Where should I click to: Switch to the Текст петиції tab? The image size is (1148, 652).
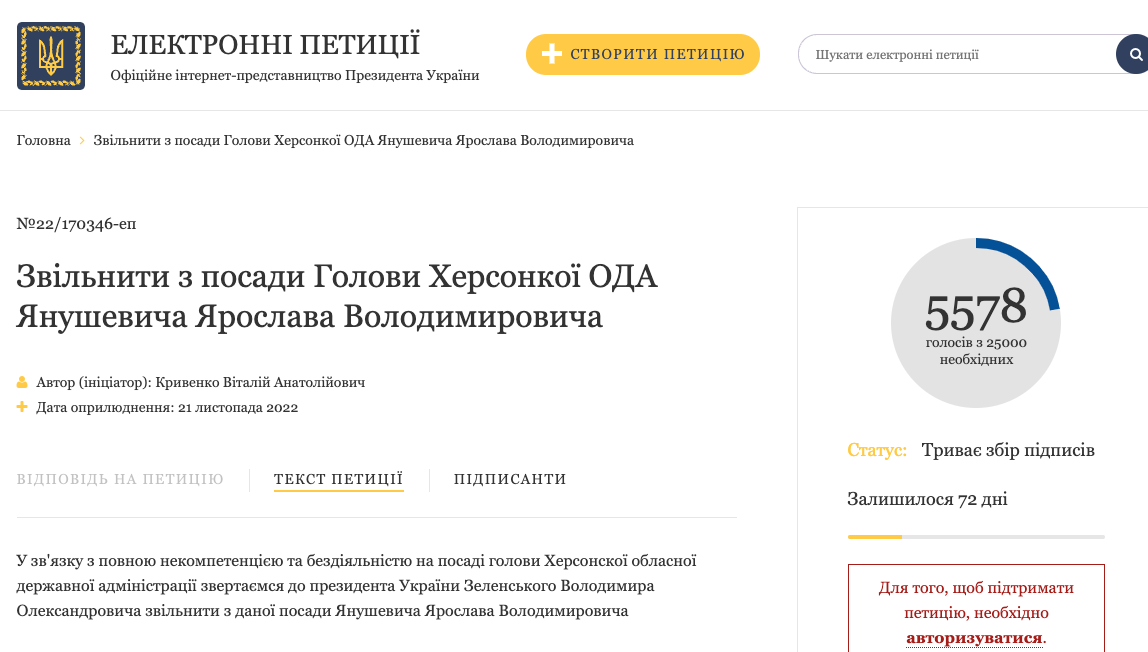(338, 480)
